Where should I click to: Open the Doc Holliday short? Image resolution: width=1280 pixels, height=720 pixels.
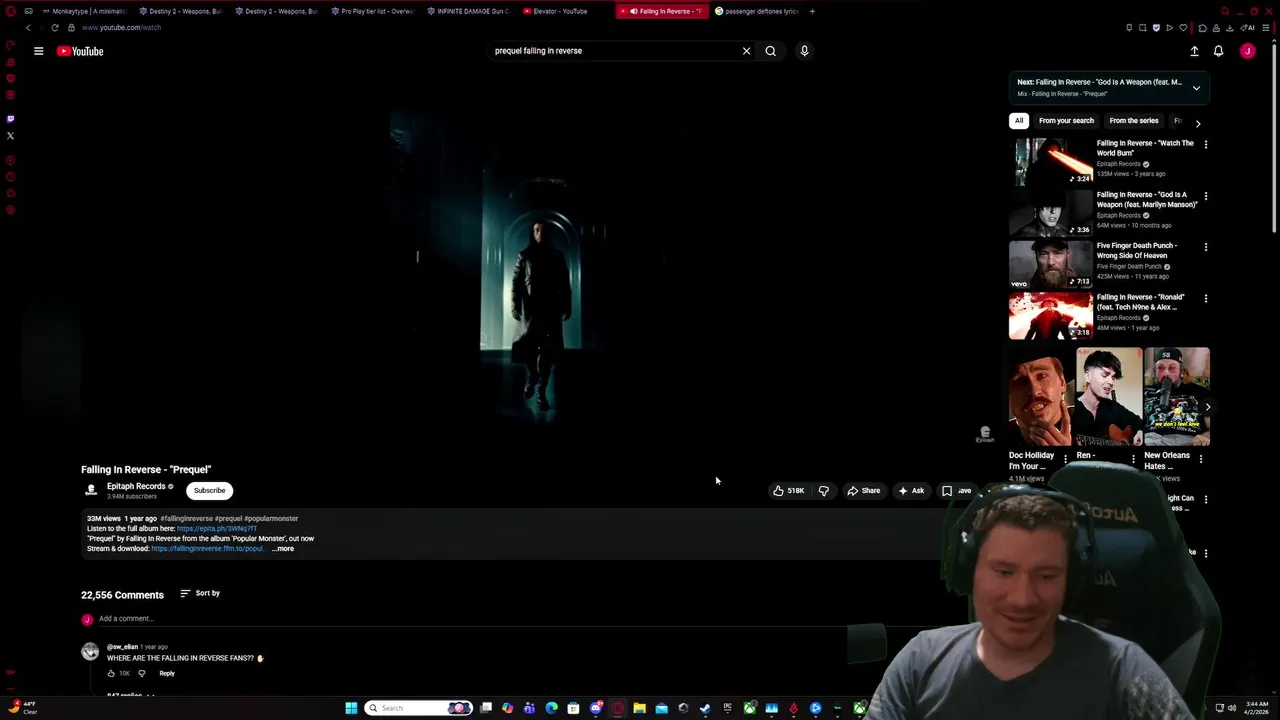point(1041,397)
